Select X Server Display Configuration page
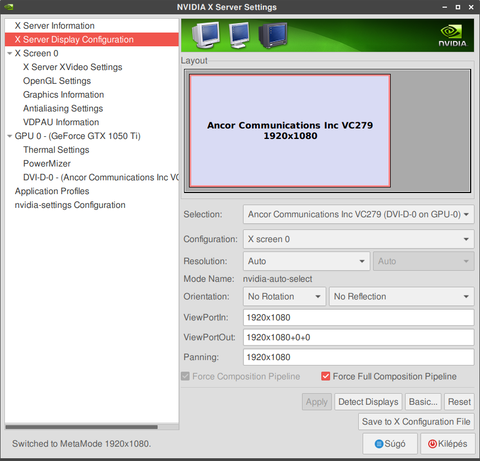 pos(92,39)
